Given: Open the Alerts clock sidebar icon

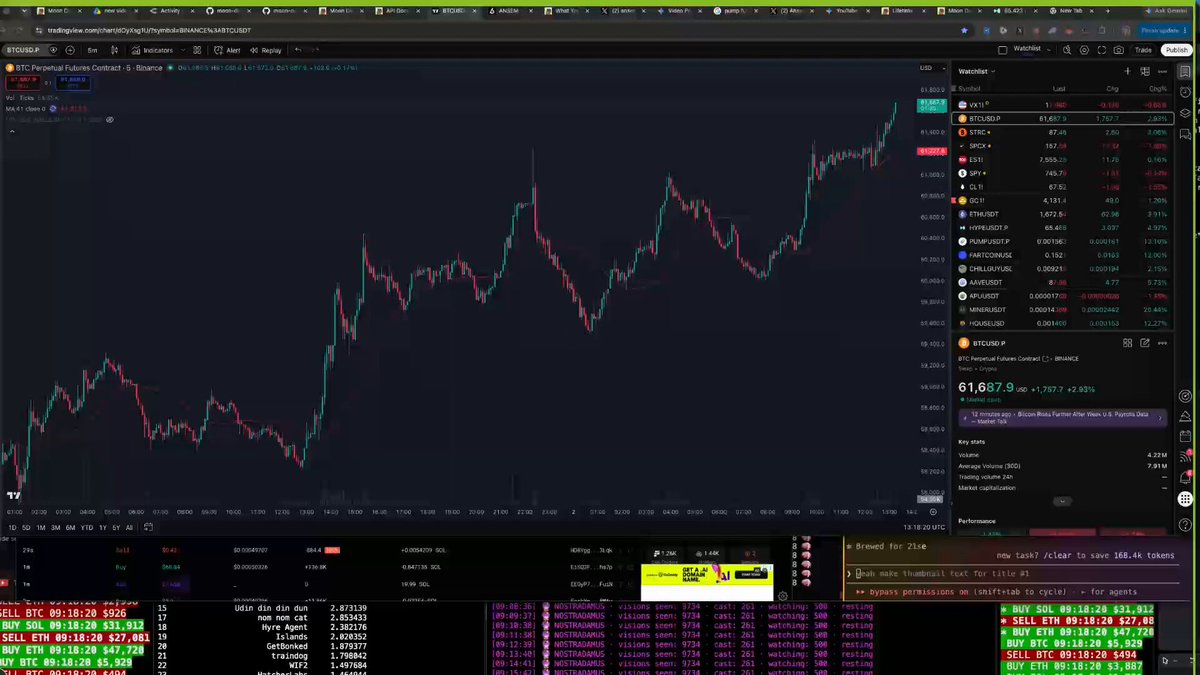Looking at the screenshot, I should point(1185,93).
